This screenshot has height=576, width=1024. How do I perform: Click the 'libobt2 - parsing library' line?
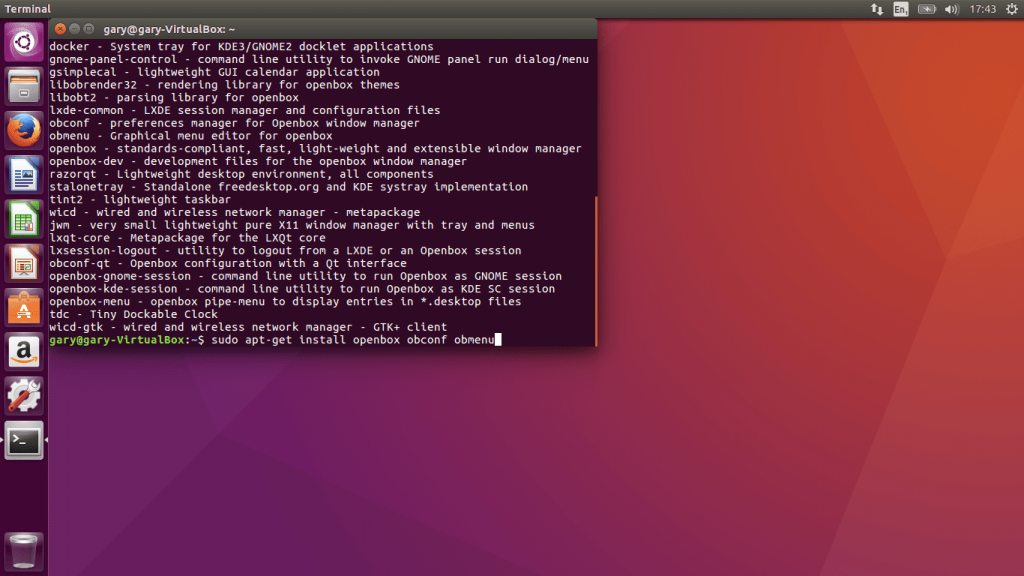(174, 97)
